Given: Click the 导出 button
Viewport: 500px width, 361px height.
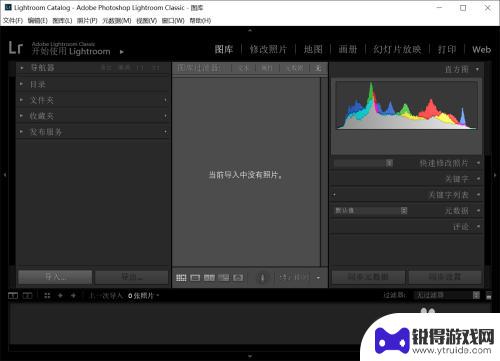Looking at the screenshot, I should pos(132,277).
